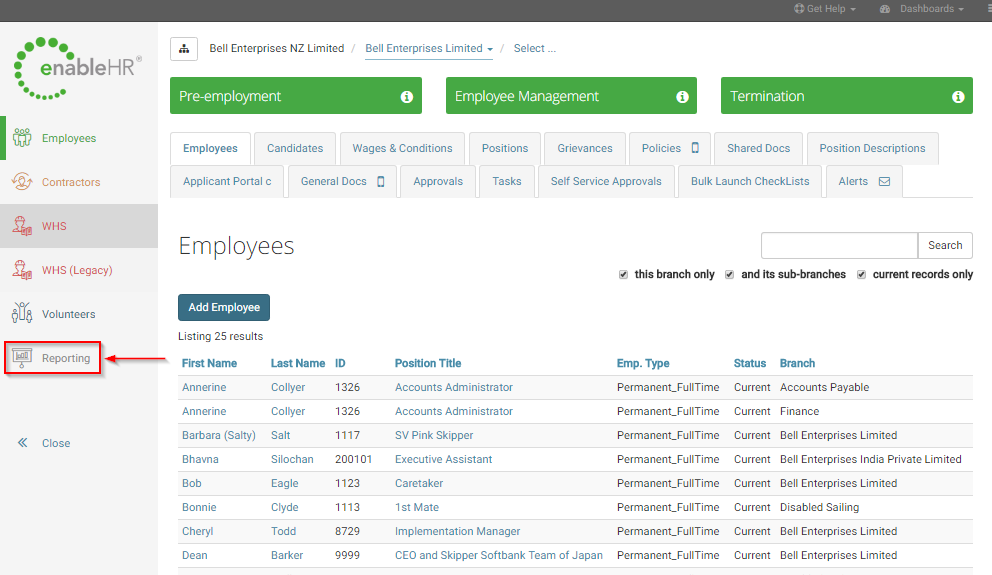Click the Contractors sidebar icon

click(22, 182)
